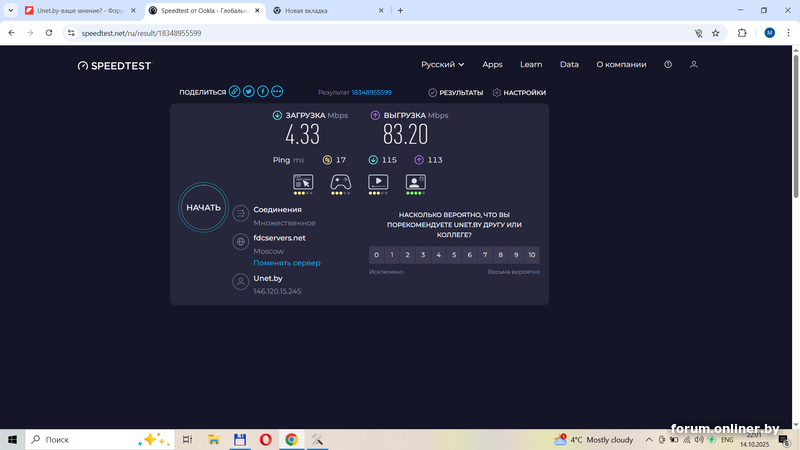Viewport: 800px width, 450px height.
Task: Click the video chat rating icon
Action: 415,184
